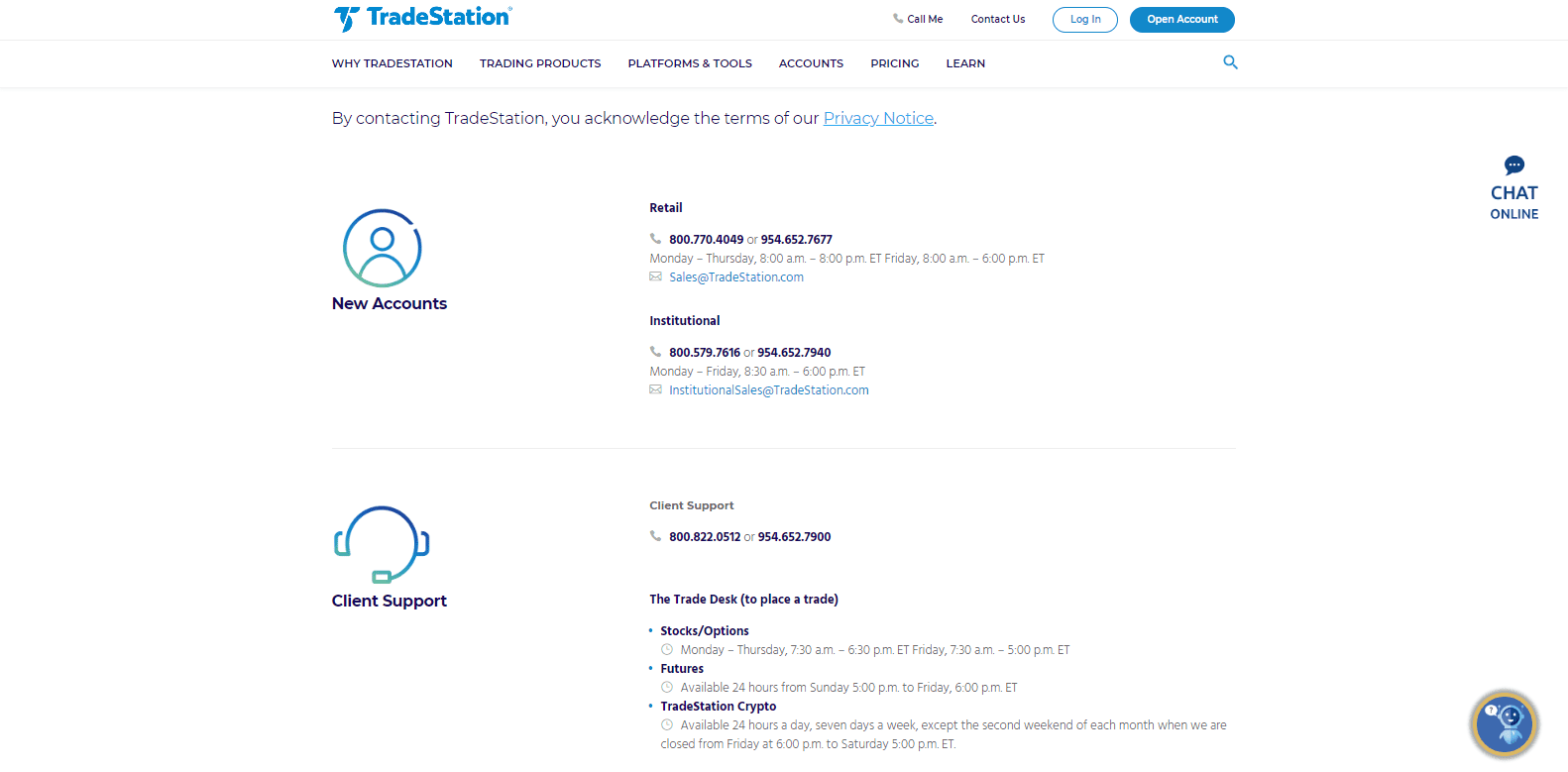The width and height of the screenshot is (1568, 772).
Task: Select Pricing in the navigation bar
Action: pos(894,63)
